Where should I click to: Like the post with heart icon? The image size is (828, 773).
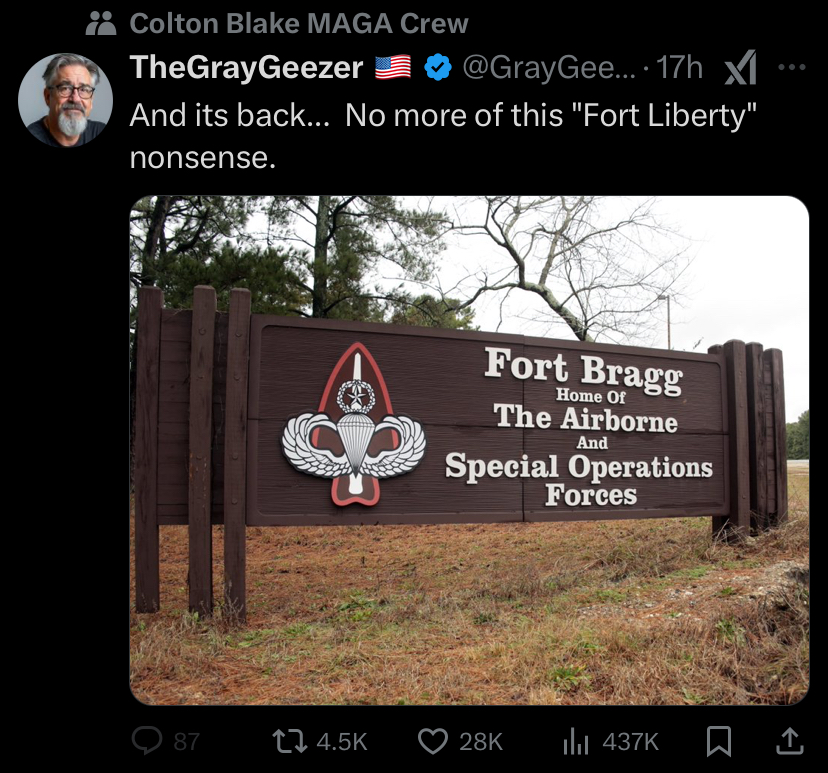click(433, 741)
